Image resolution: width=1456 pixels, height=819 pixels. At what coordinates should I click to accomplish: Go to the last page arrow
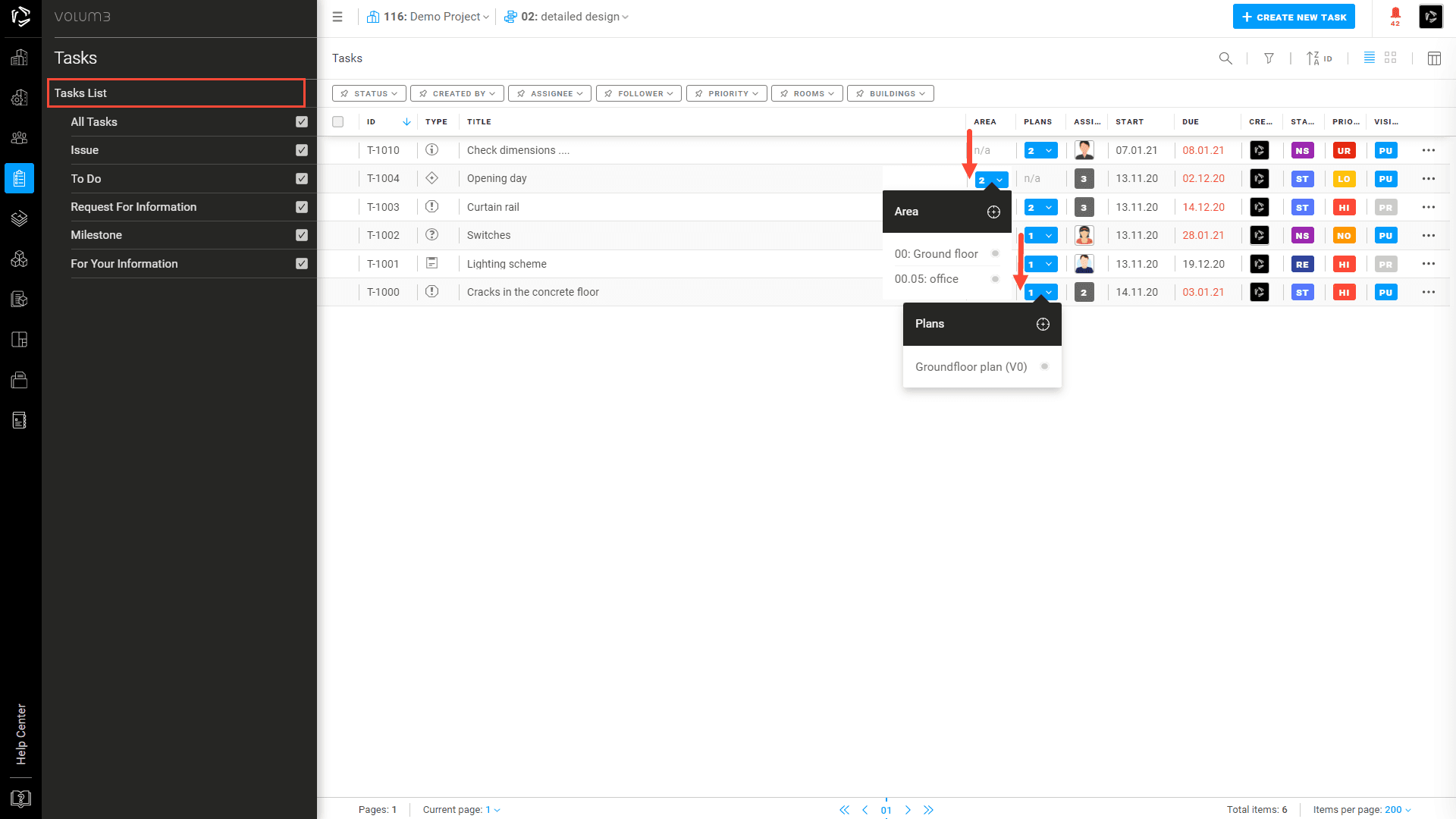click(928, 810)
